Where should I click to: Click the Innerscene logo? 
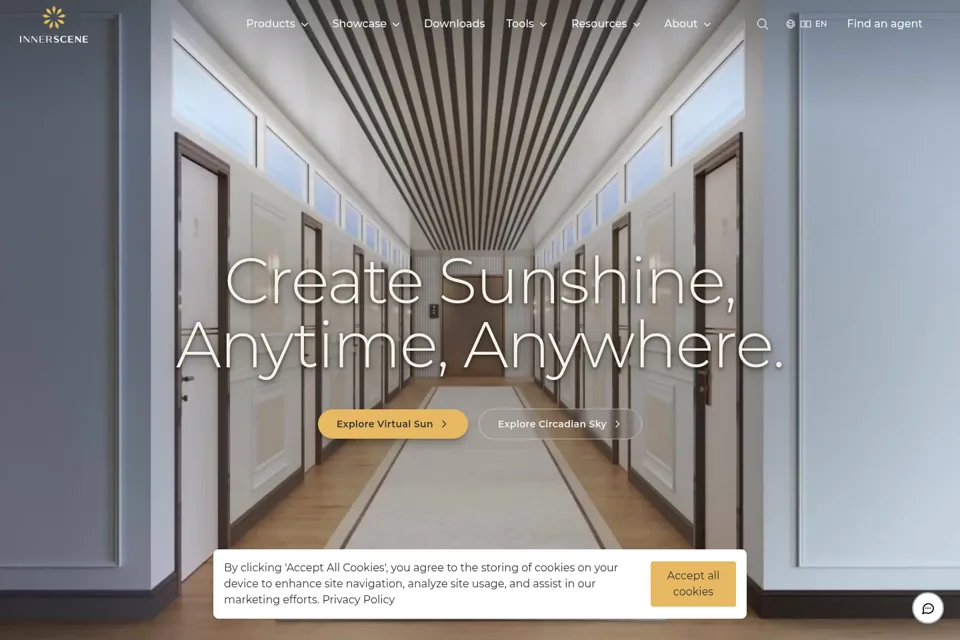[53, 26]
